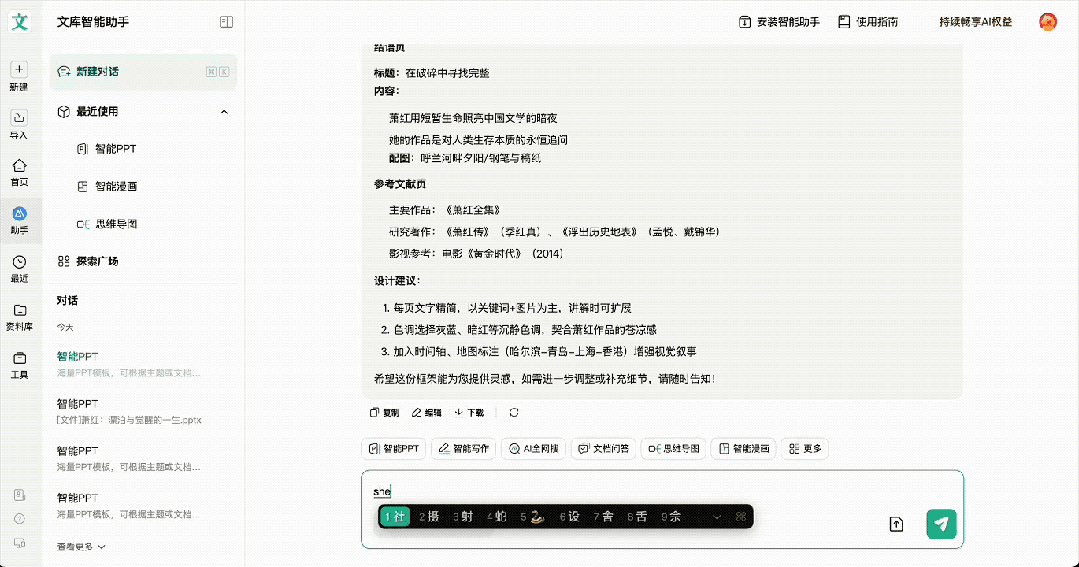
Task: Click the devices icon at rail bottom
Action: point(19,543)
